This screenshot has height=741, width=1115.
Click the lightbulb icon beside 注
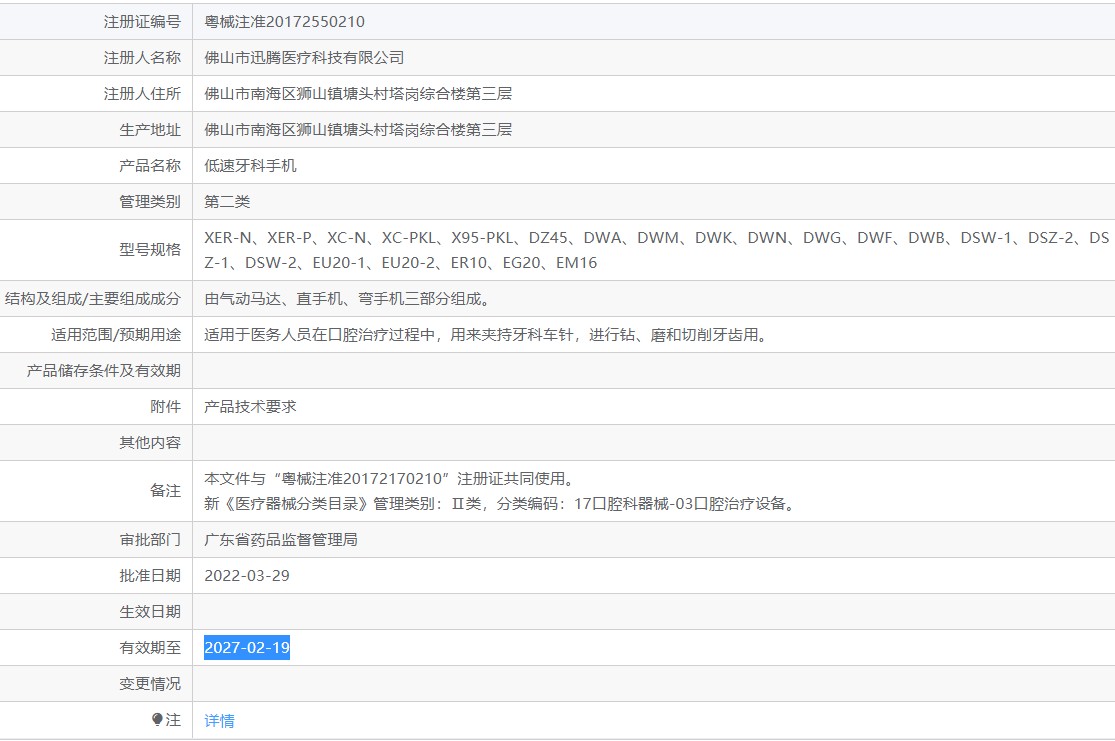(x=157, y=720)
